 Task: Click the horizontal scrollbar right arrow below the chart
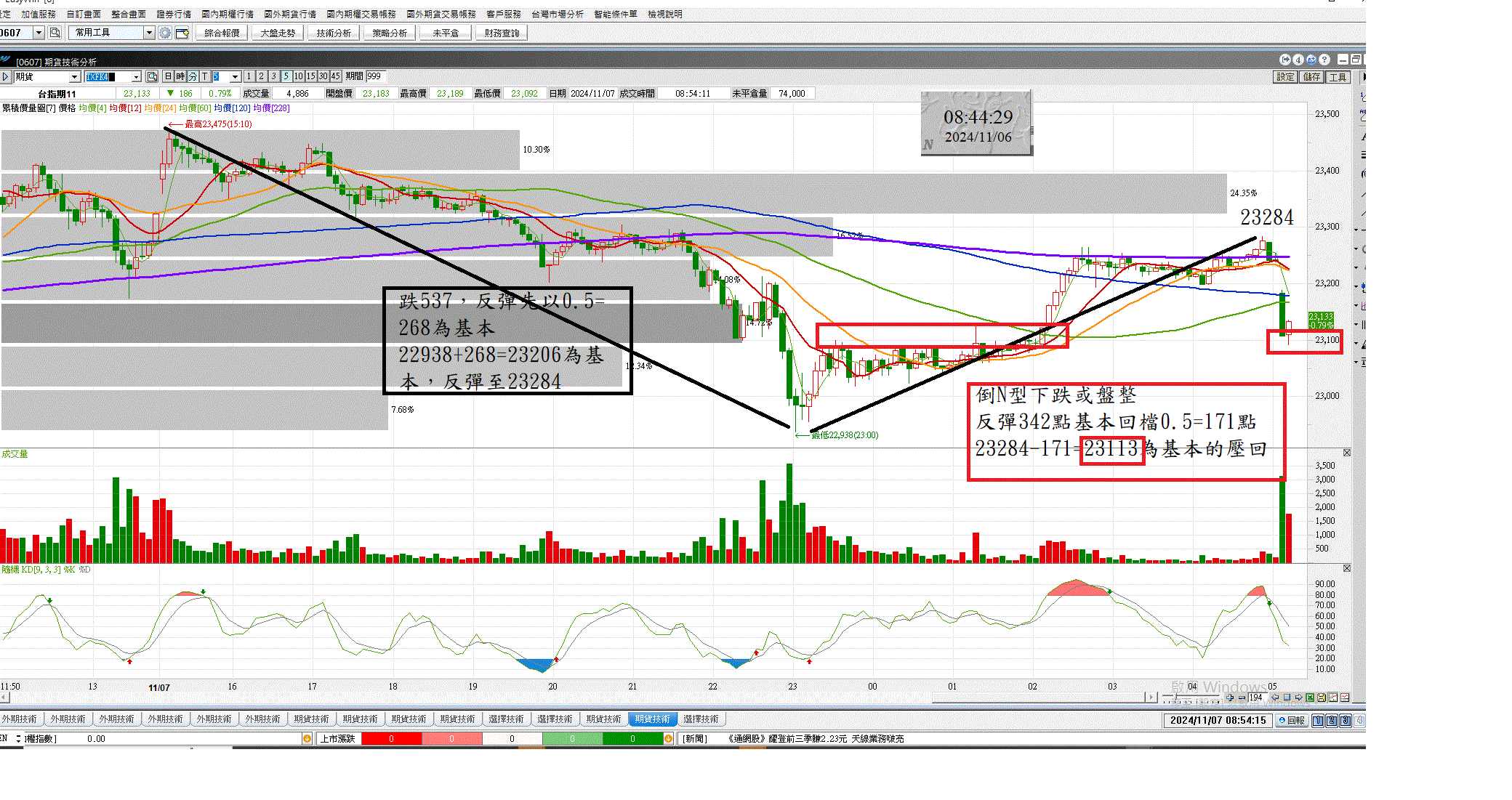1151,698
